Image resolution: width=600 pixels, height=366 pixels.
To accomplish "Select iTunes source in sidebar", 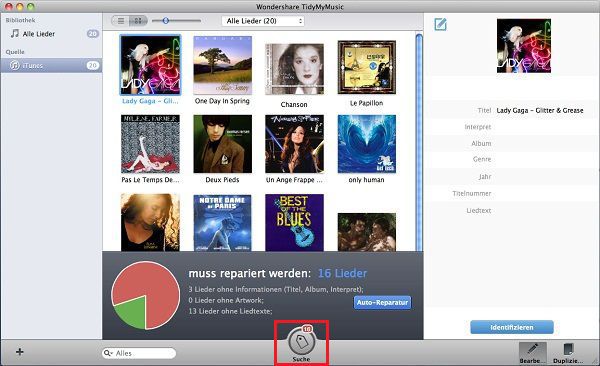I will coord(51,65).
